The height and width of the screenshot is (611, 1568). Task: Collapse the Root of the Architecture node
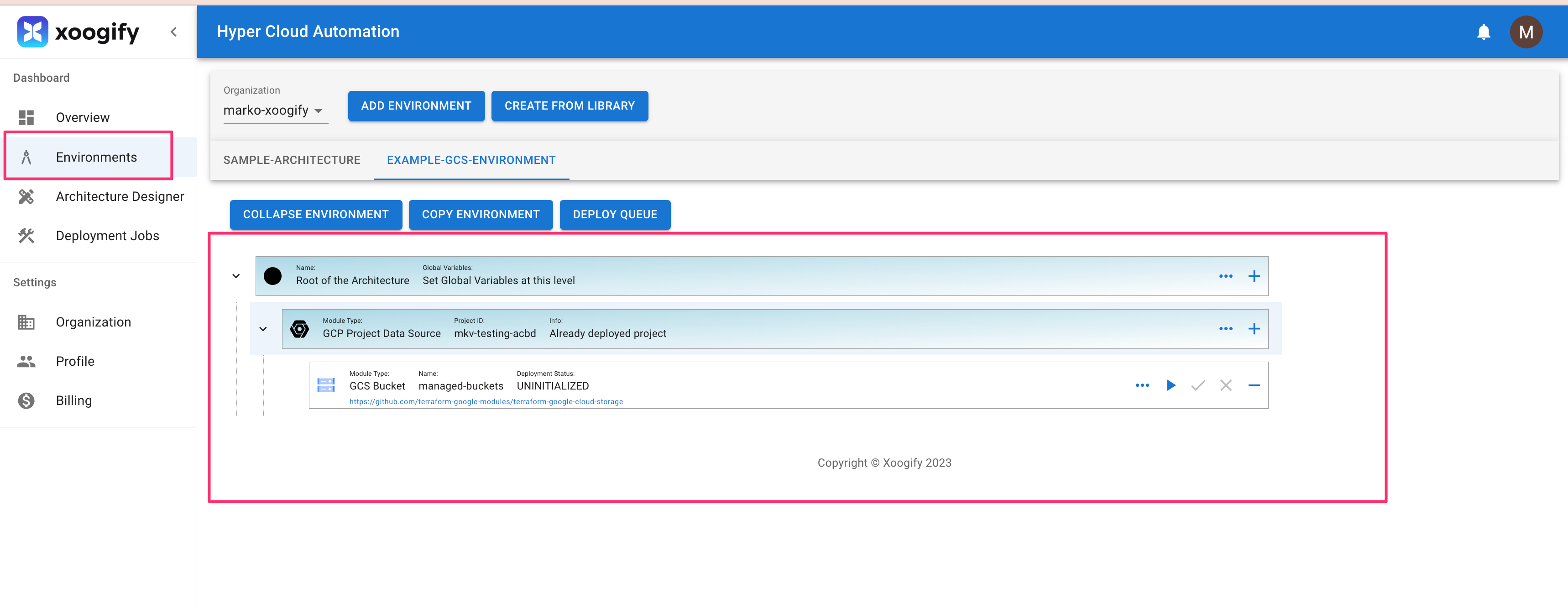click(x=236, y=276)
